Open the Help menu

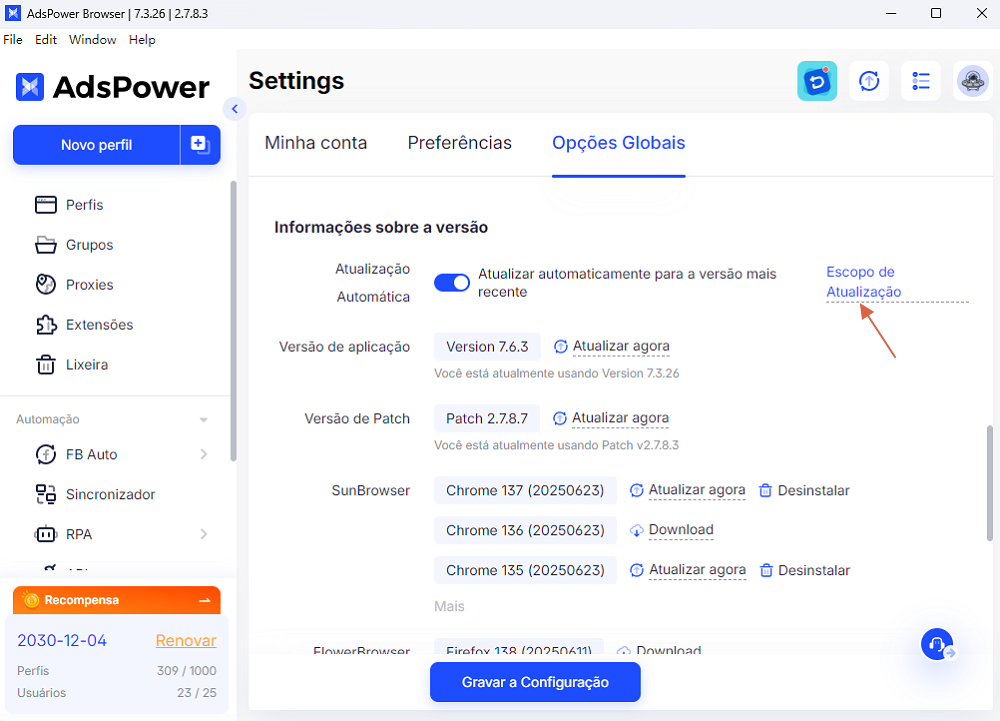(142, 40)
